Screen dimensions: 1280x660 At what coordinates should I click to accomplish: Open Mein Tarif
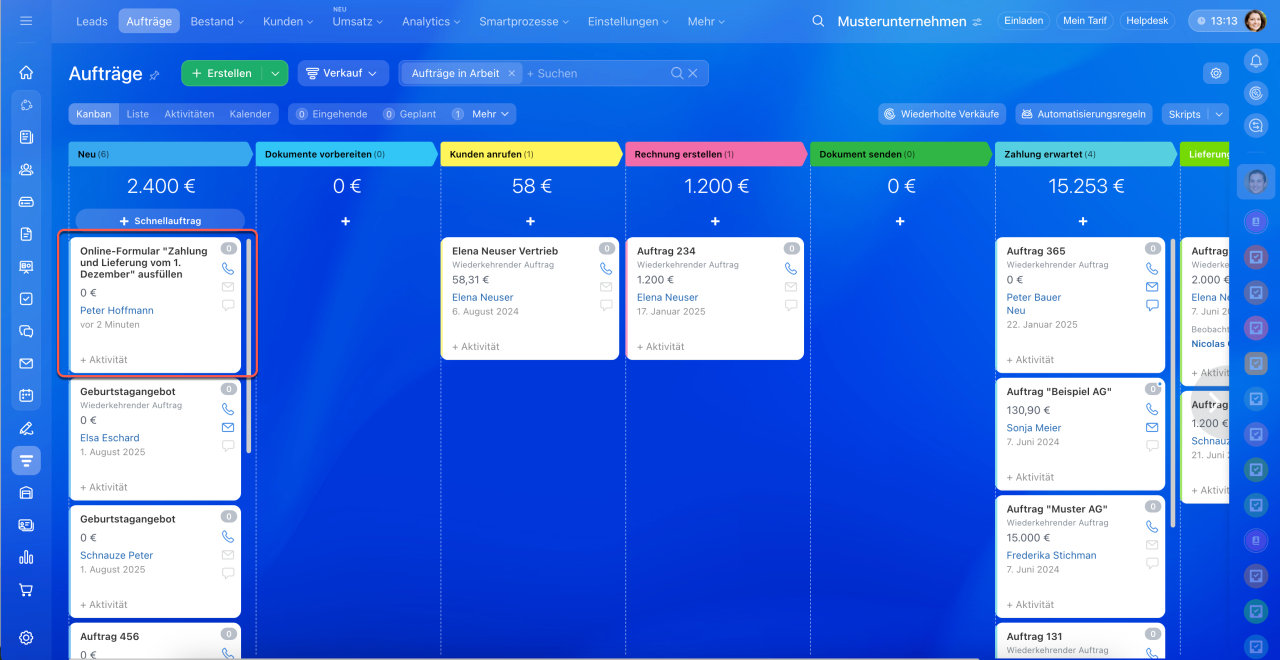[1085, 20]
